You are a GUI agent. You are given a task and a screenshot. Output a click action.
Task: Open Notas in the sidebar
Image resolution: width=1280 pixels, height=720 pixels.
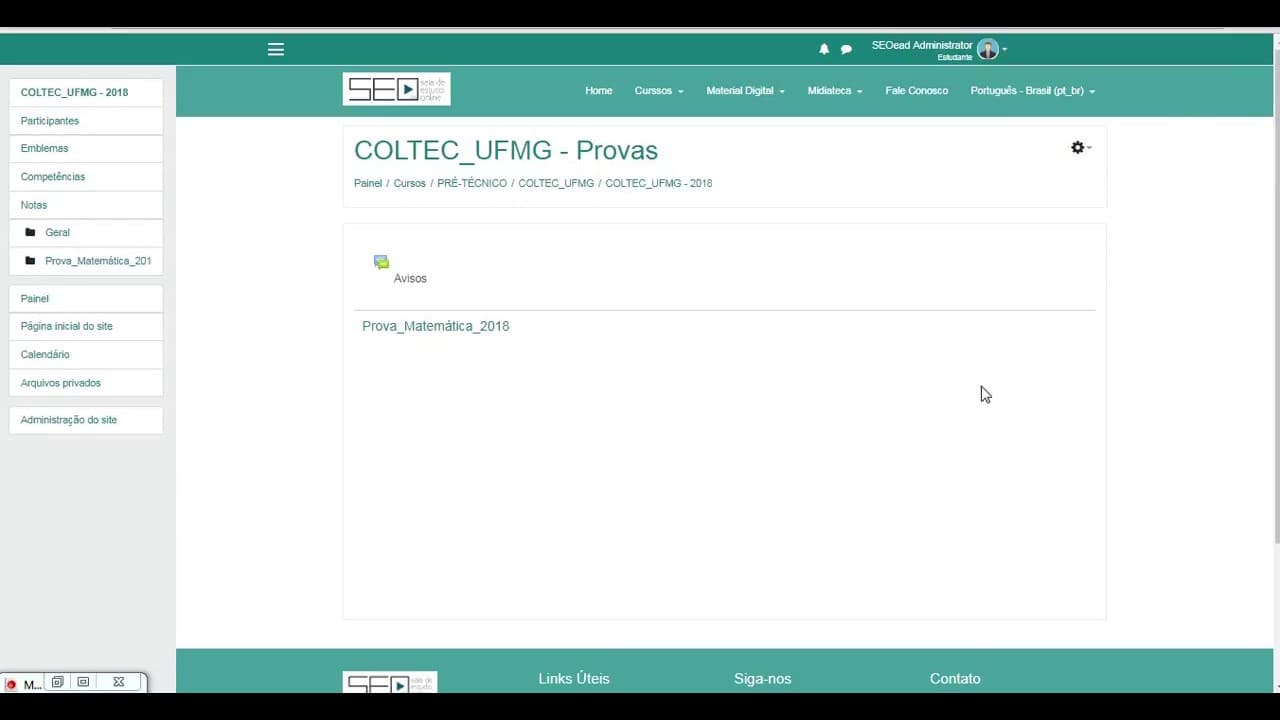pos(86,205)
